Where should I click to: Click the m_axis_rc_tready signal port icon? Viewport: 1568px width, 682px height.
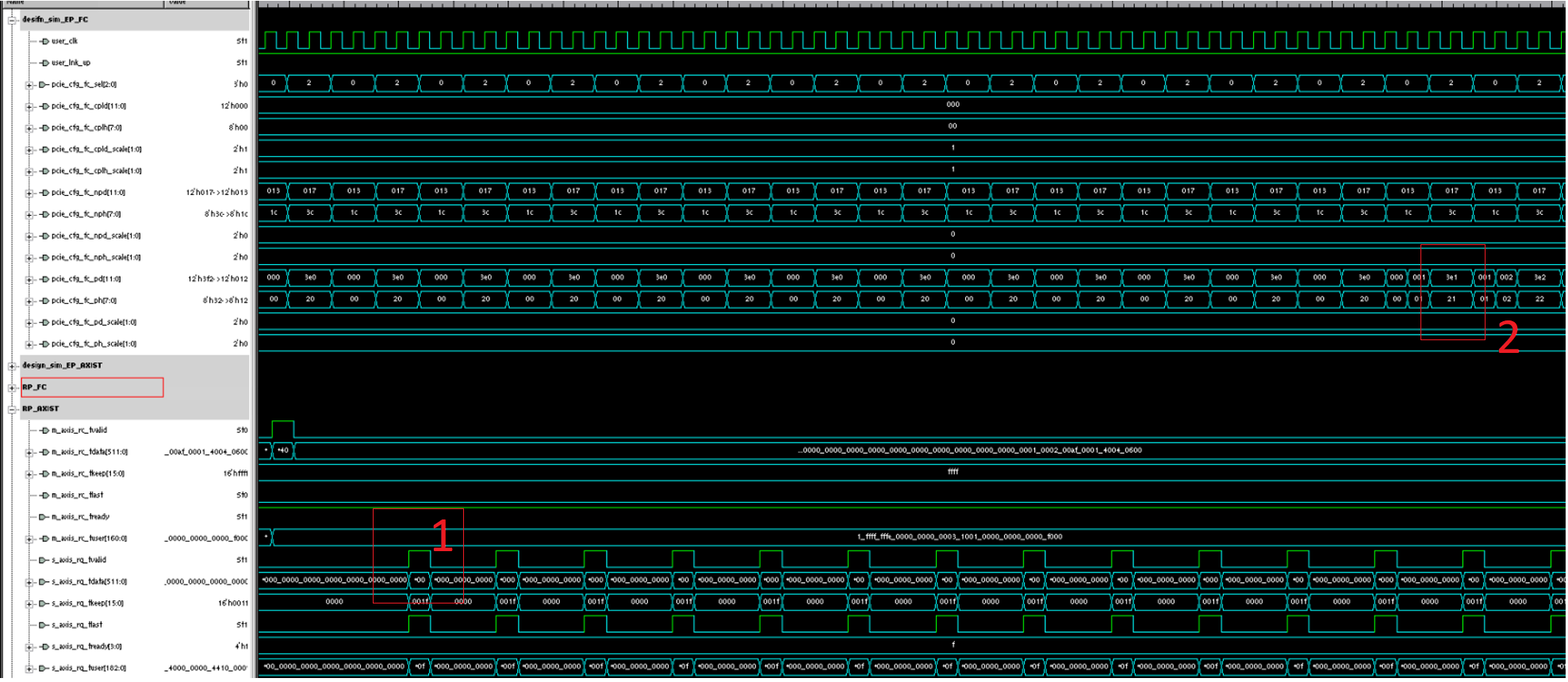pyautogui.click(x=44, y=517)
